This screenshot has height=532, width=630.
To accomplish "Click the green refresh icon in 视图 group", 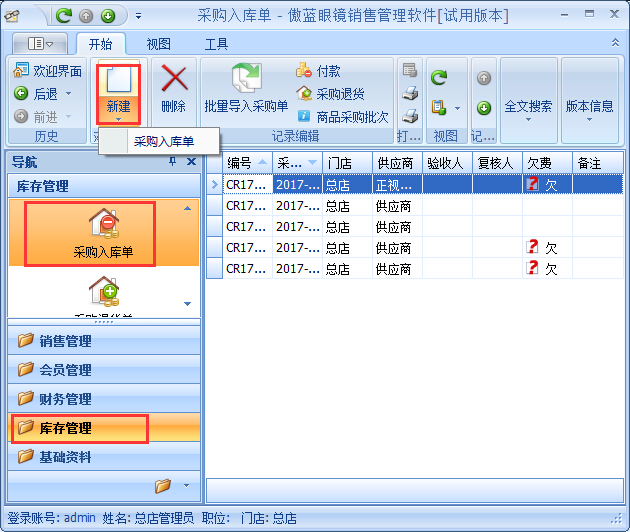I will (439, 77).
